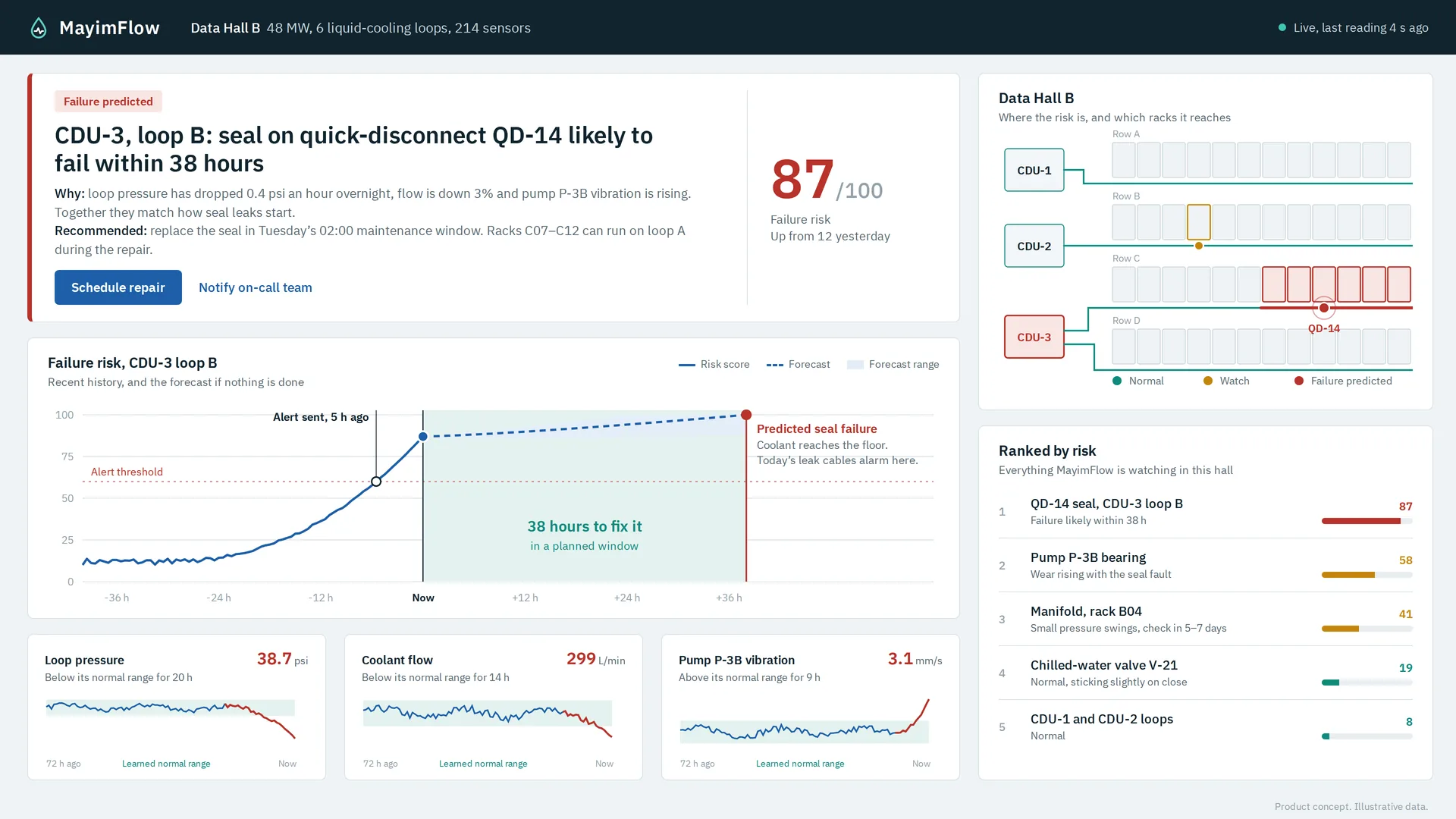Screen dimensions: 1456x819
Task: Open CDU-1 and CDU-2 loops ranked row
Action: pyautogui.click(x=1206, y=727)
